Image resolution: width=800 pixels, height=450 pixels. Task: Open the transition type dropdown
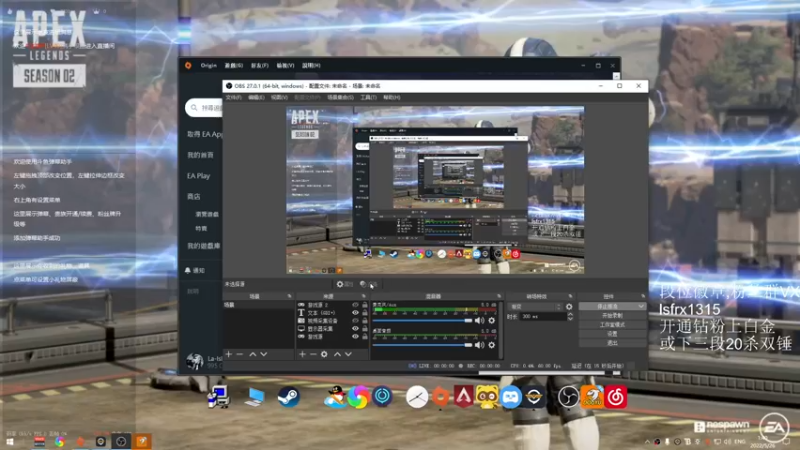(535, 307)
